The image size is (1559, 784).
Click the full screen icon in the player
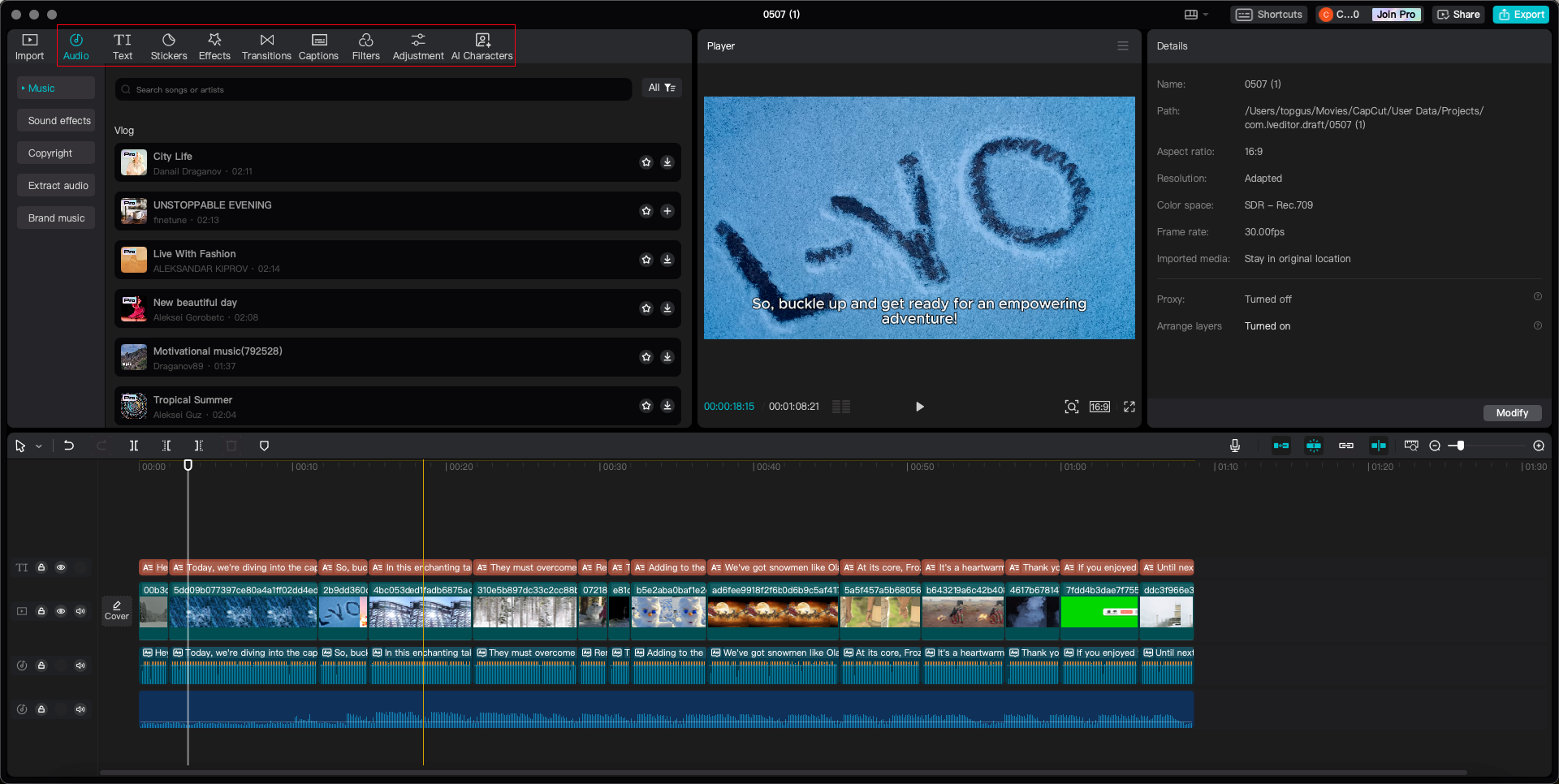(x=1129, y=407)
